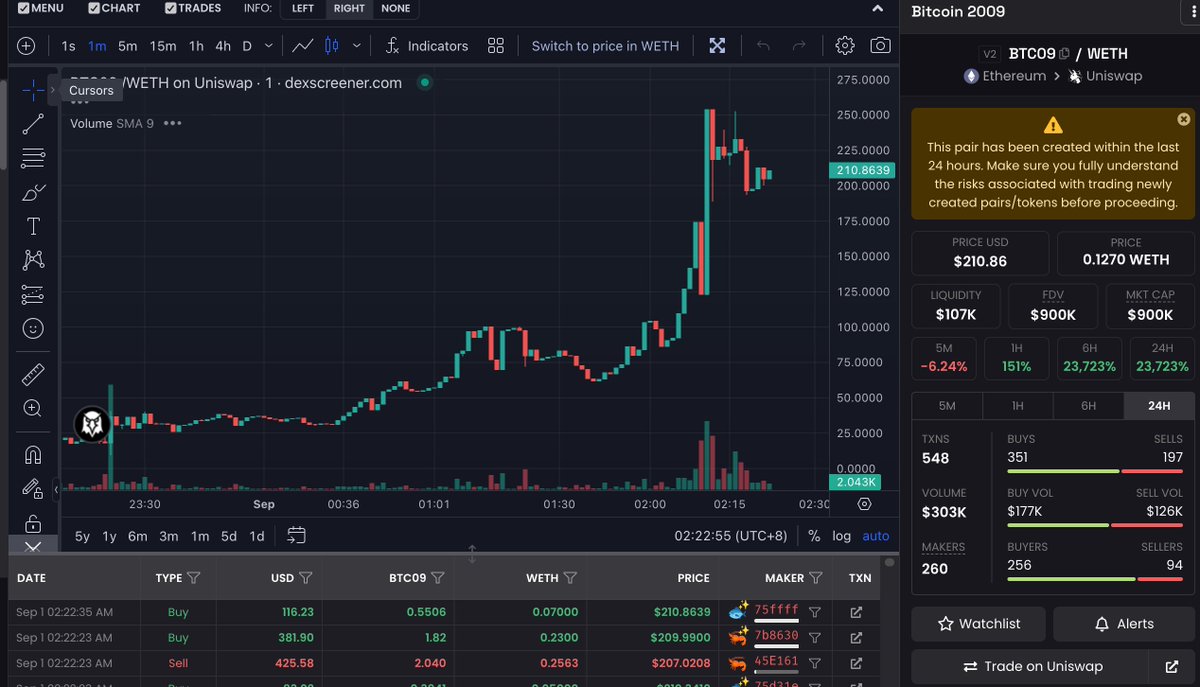1200x687 pixels.
Task: Click Trade on Uniswap button
Action: click(x=1032, y=666)
